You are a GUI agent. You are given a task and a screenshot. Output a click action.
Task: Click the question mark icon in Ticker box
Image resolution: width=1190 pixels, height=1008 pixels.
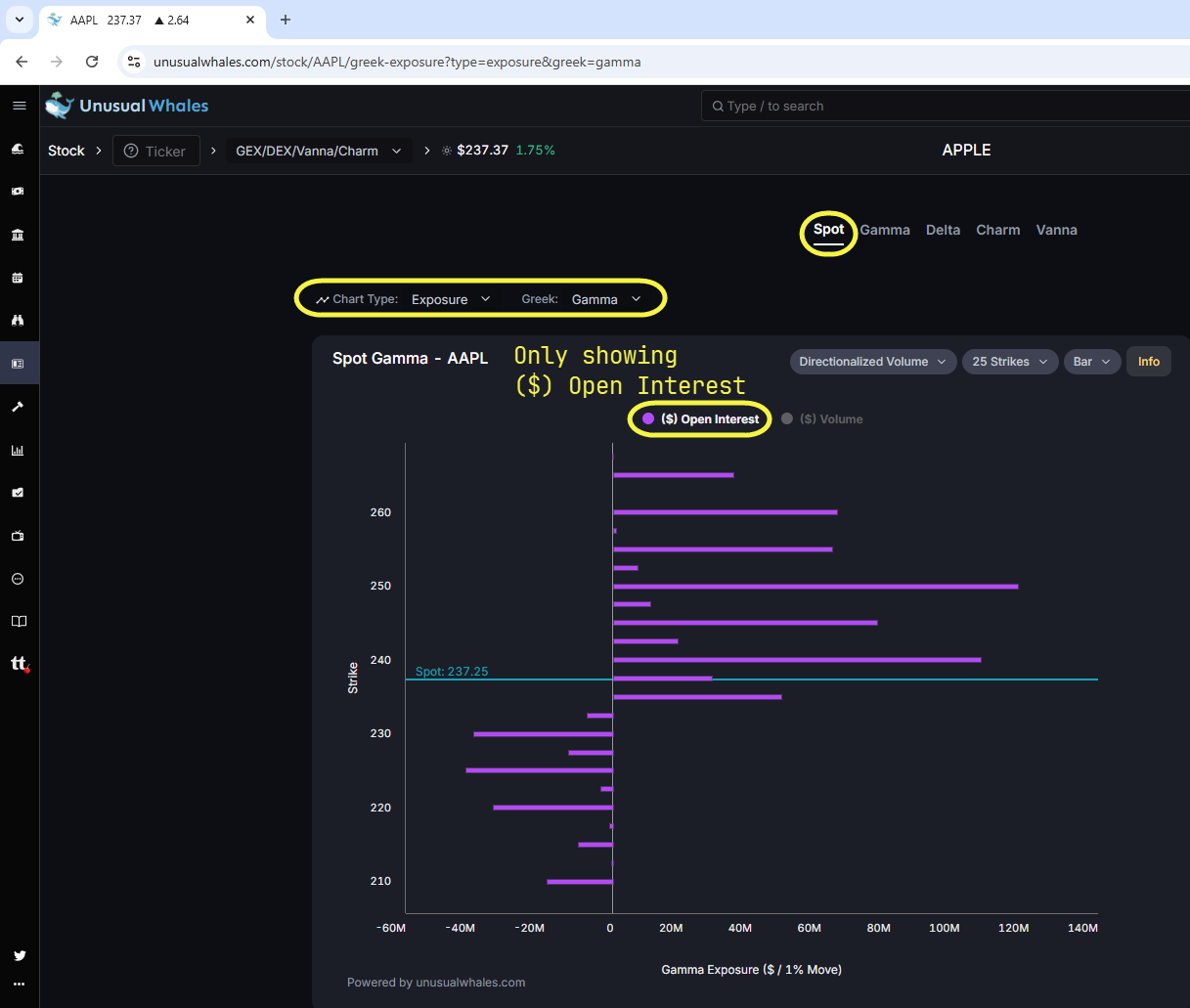(131, 151)
